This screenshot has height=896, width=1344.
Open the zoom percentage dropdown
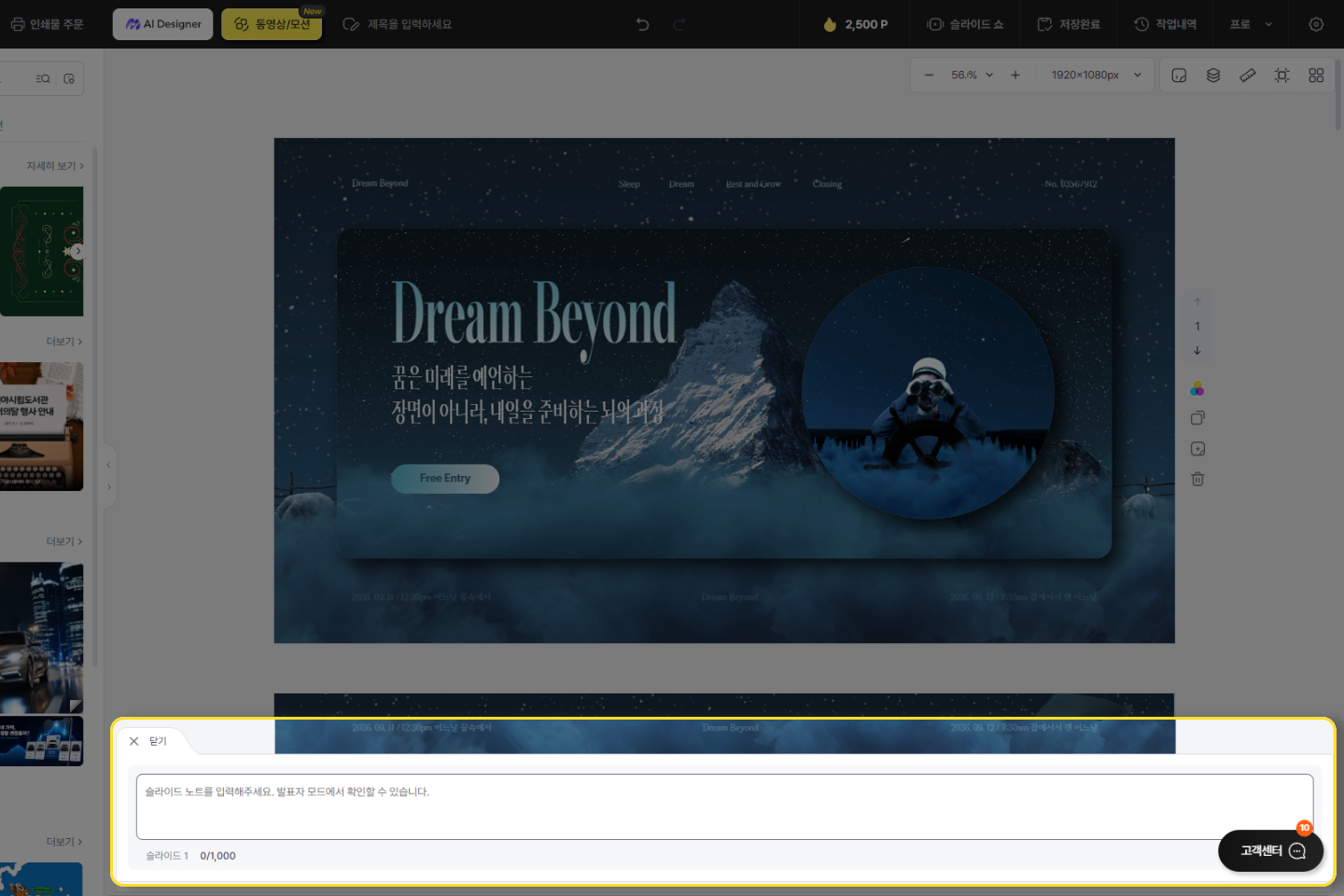973,75
